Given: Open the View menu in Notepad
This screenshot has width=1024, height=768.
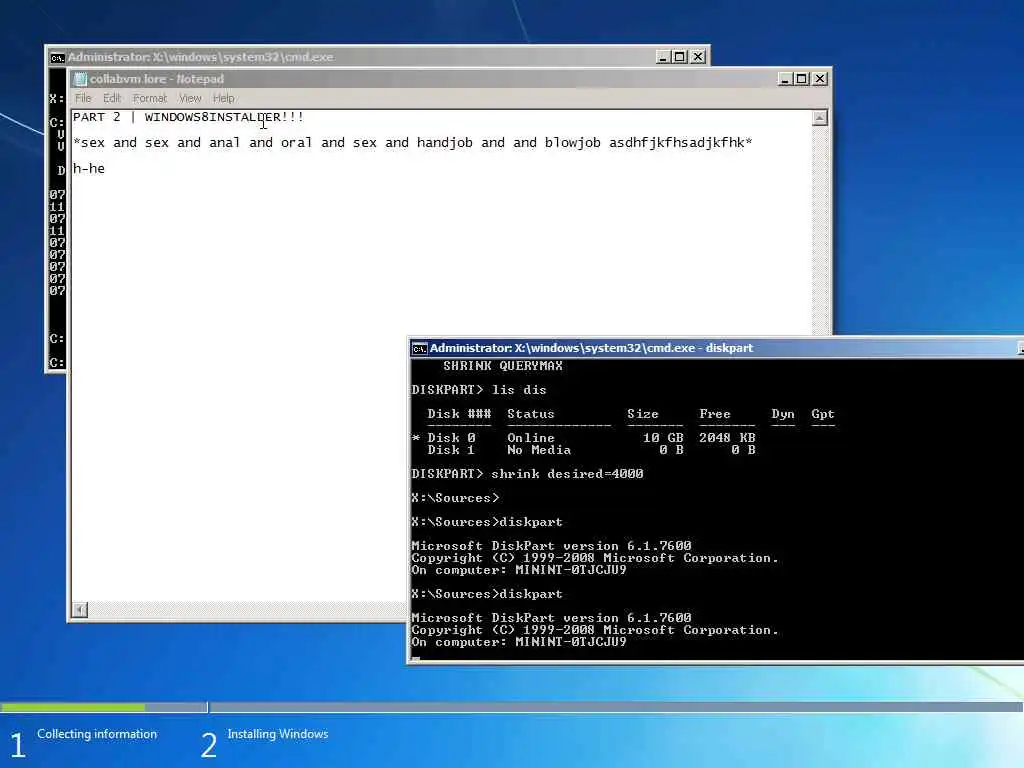Looking at the screenshot, I should pos(190,98).
